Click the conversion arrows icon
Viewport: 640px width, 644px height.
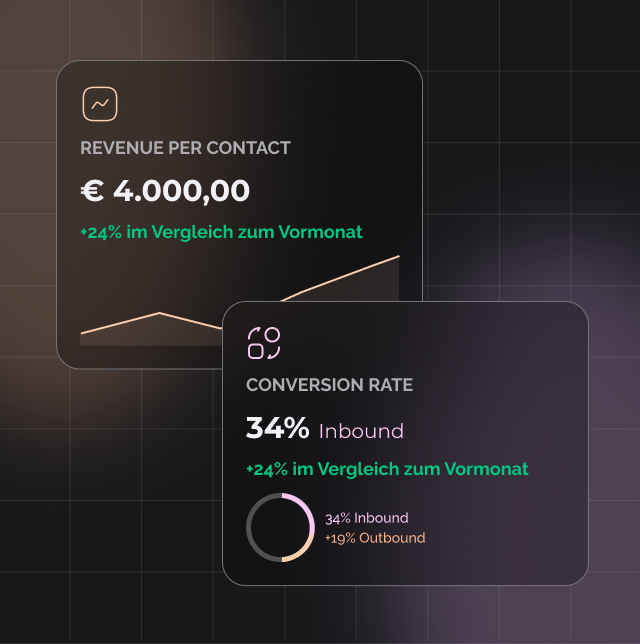264,342
